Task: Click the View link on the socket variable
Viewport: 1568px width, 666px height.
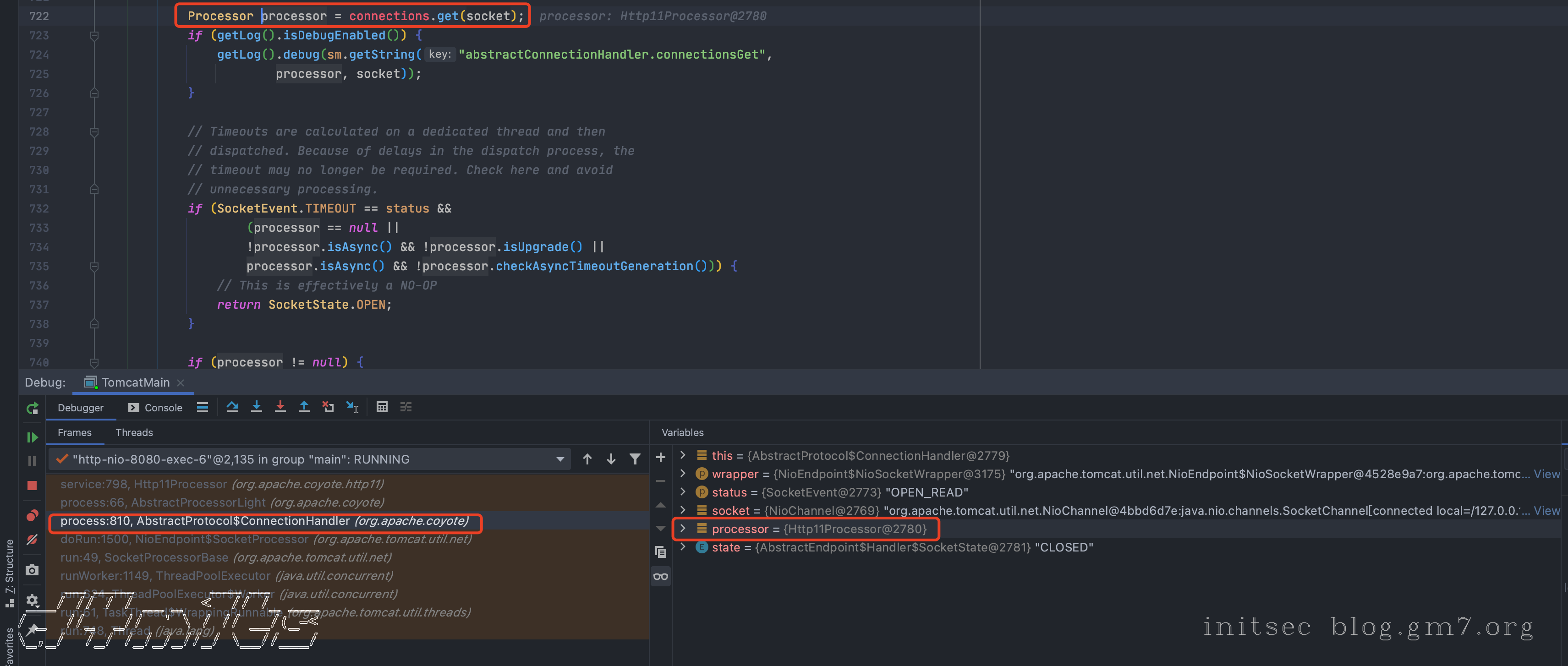Action: [x=1546, y=510]
